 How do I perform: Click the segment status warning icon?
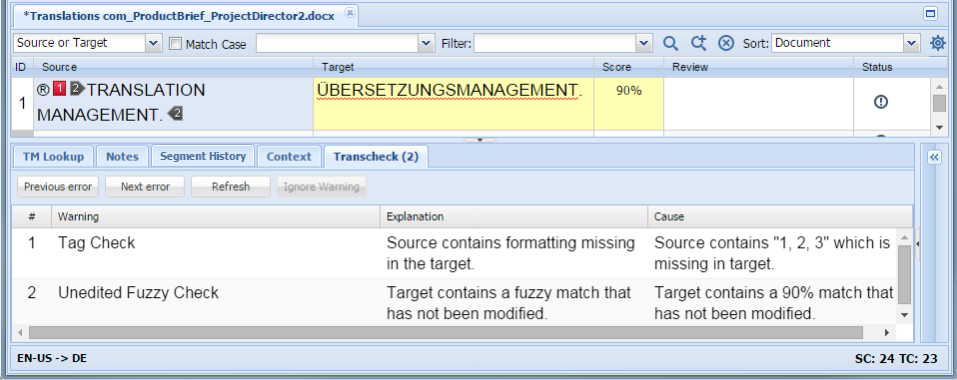(x=881, y=102)
